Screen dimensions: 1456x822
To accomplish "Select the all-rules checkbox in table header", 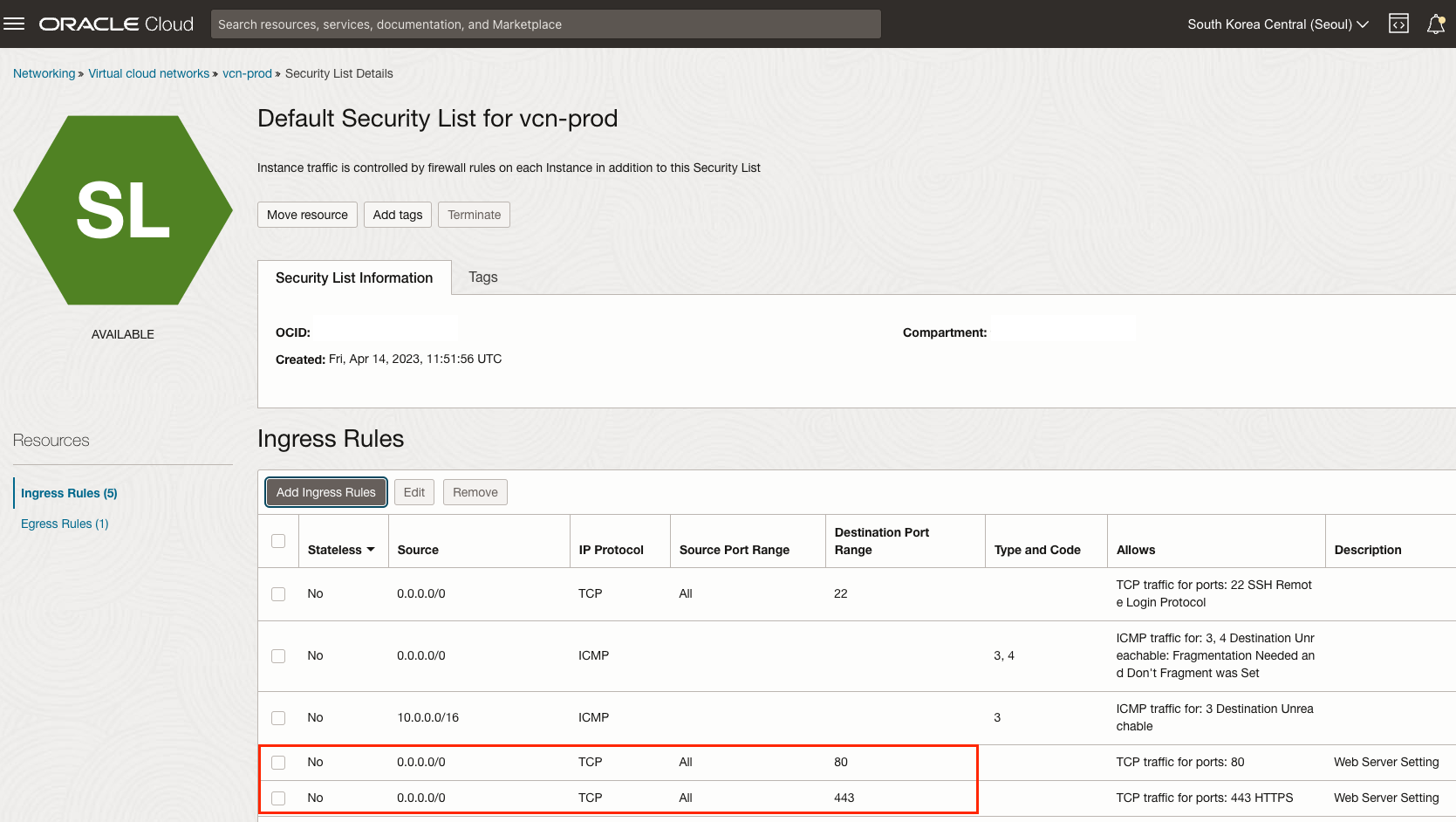I will coord(278,541).
